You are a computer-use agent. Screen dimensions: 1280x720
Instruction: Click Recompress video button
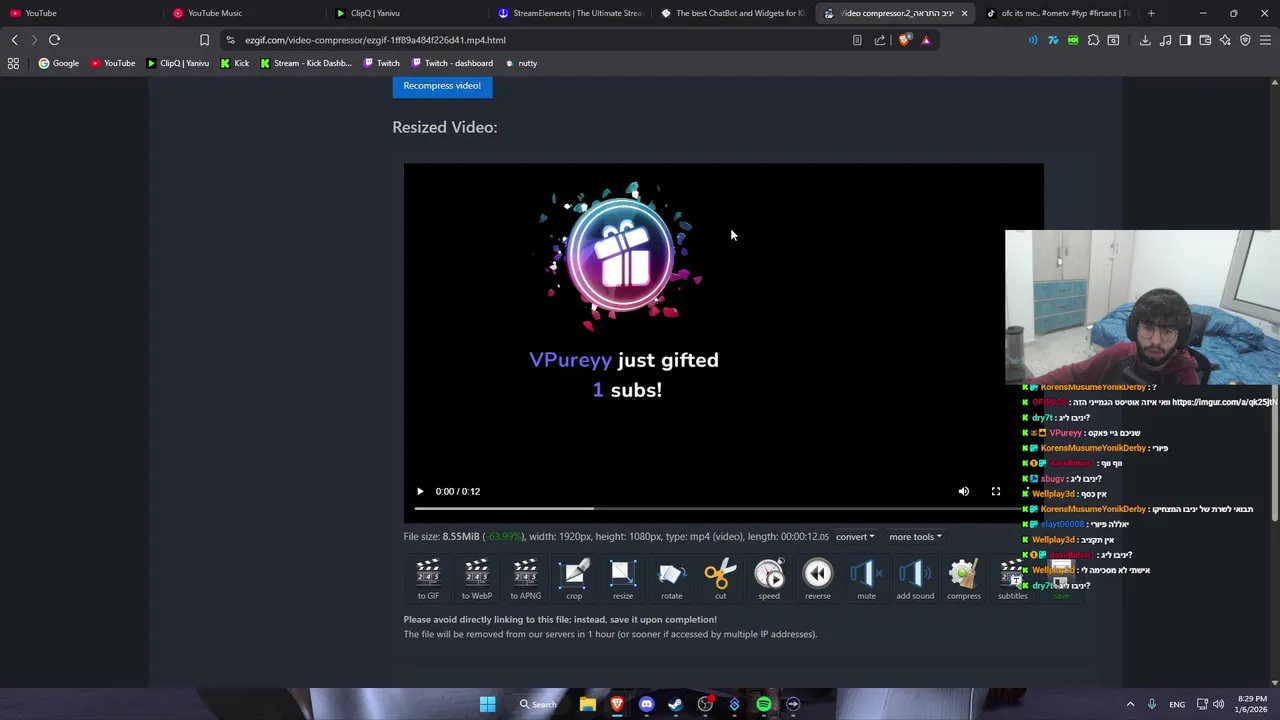tap(442, 86)
